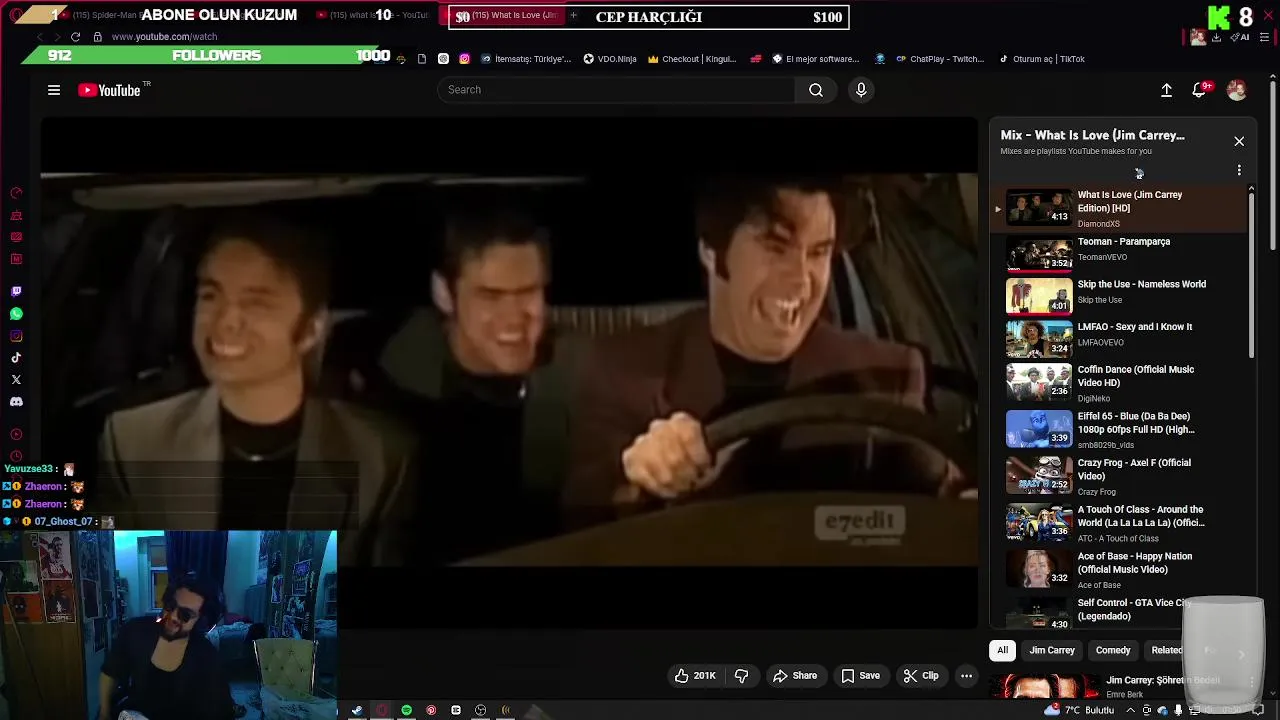
Task: Click in the YouTube Search field
Action: coord(617,90)
